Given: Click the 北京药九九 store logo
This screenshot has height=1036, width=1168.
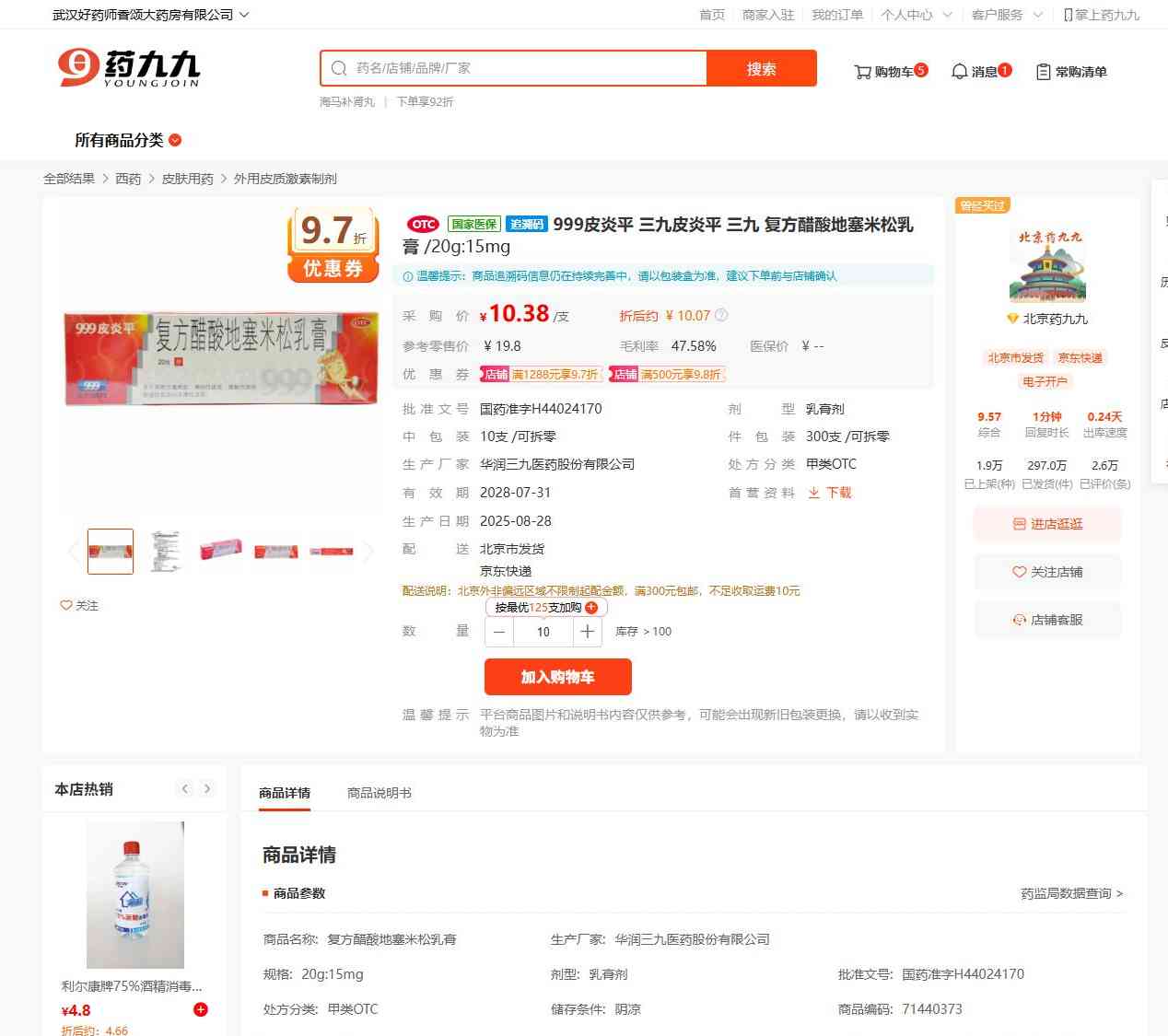Looking at the screenshot, I should pos(1048,266).
